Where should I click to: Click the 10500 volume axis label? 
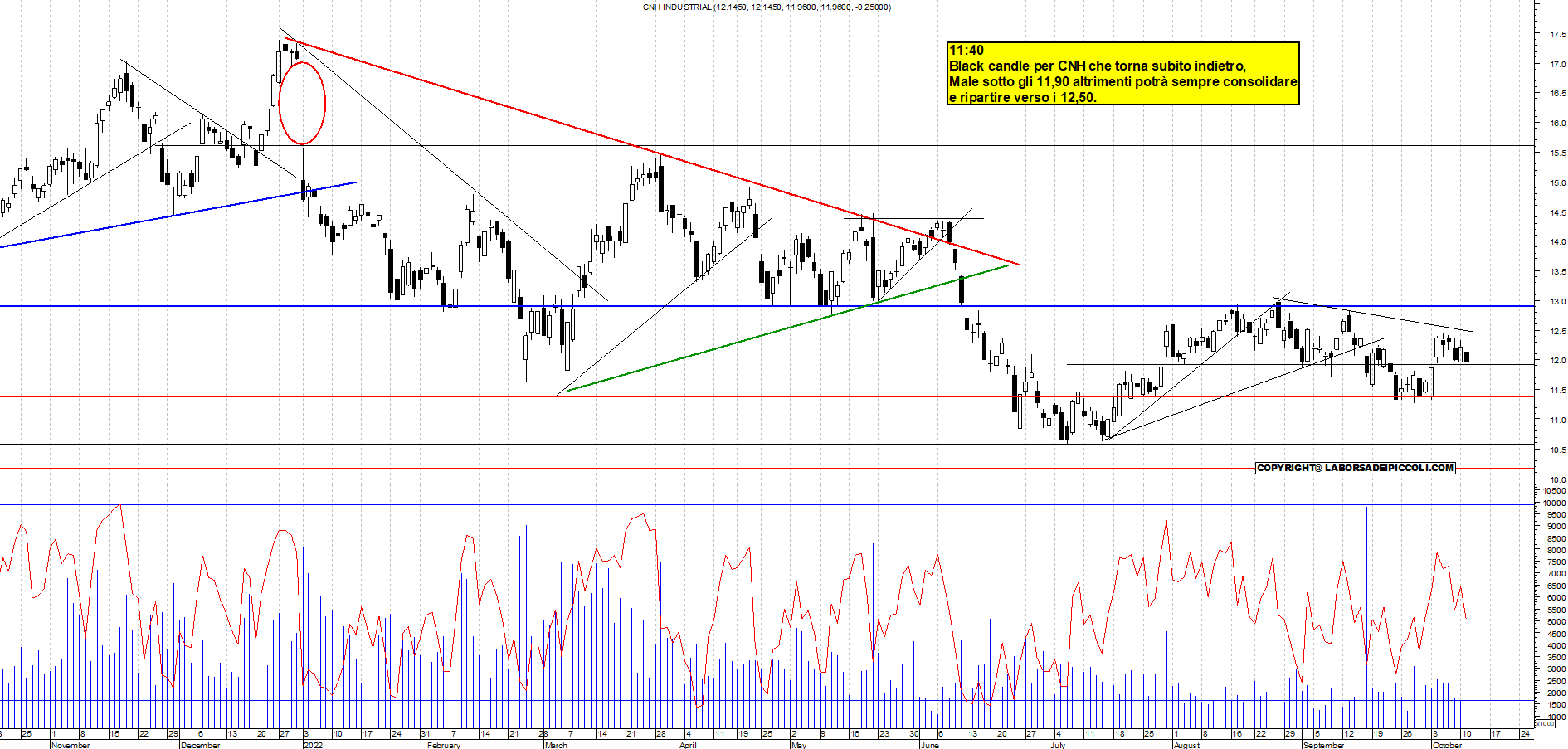1555,491
